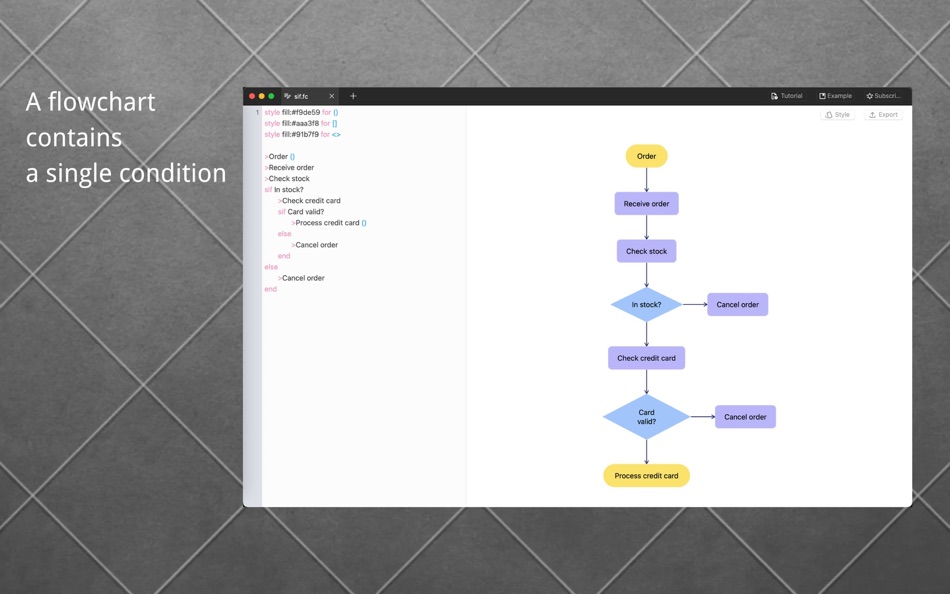Click the '>Order ()' code line
This screenshot has height=594, width=950.
click(279, 156)
